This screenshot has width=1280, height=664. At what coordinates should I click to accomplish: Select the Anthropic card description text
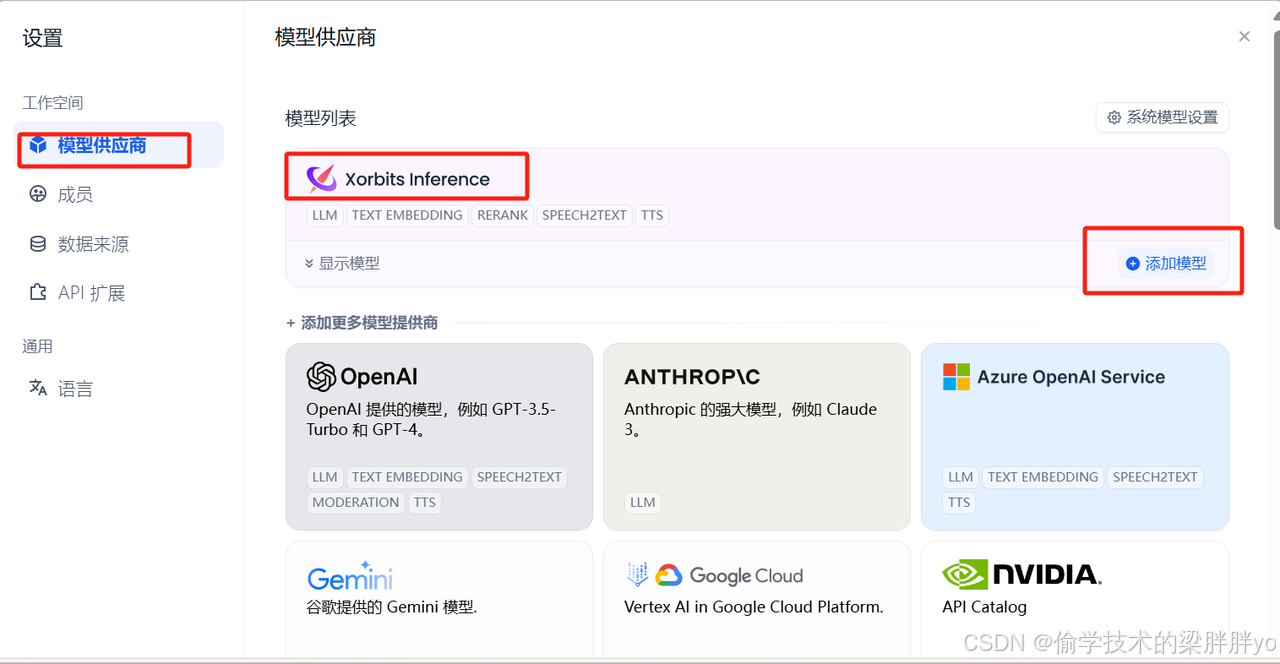750,419
